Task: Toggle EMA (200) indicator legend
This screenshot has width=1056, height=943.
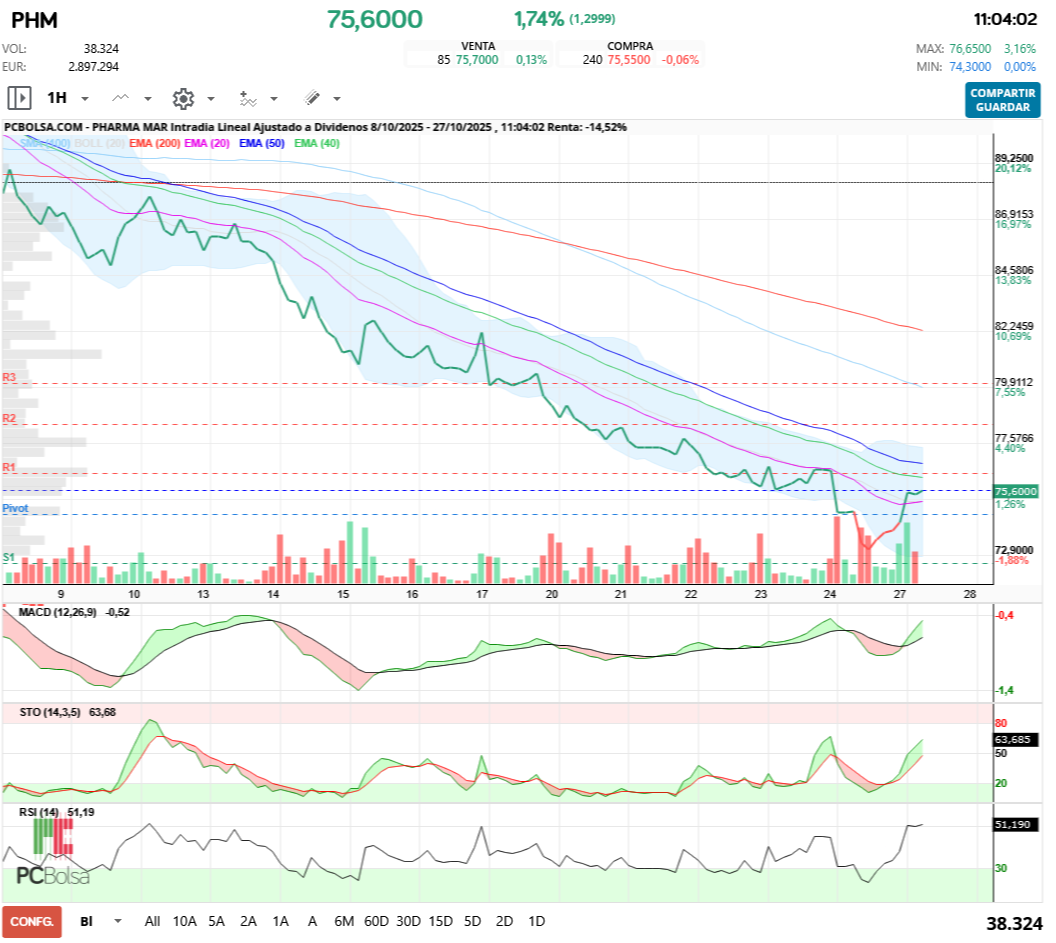Action: tap(155, 143)
